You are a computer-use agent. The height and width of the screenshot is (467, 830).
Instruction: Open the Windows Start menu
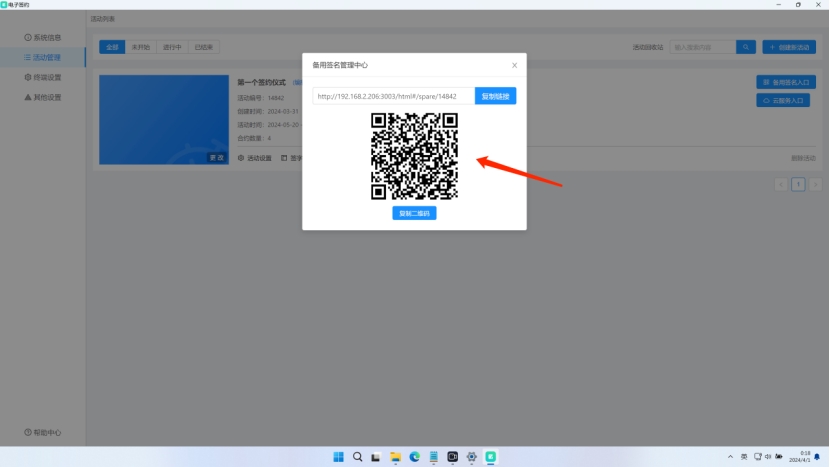[x=338, y=456]
